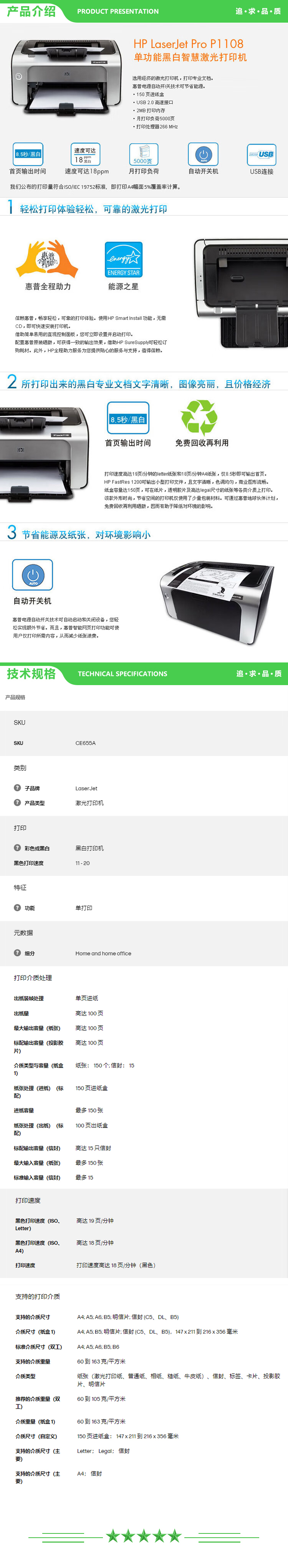Click the 18ppm print speed icon
Screen dimensions: 288x1568
click(x=85, y=155)
